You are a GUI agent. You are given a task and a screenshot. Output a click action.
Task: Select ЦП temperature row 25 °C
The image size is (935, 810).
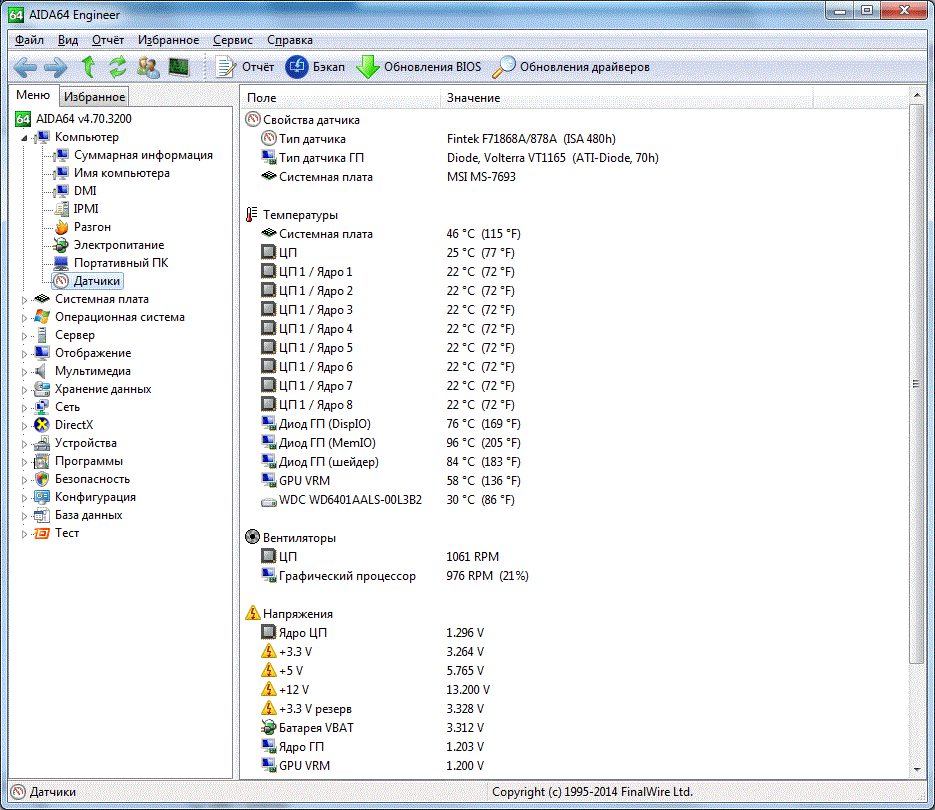tap(575, 253)
